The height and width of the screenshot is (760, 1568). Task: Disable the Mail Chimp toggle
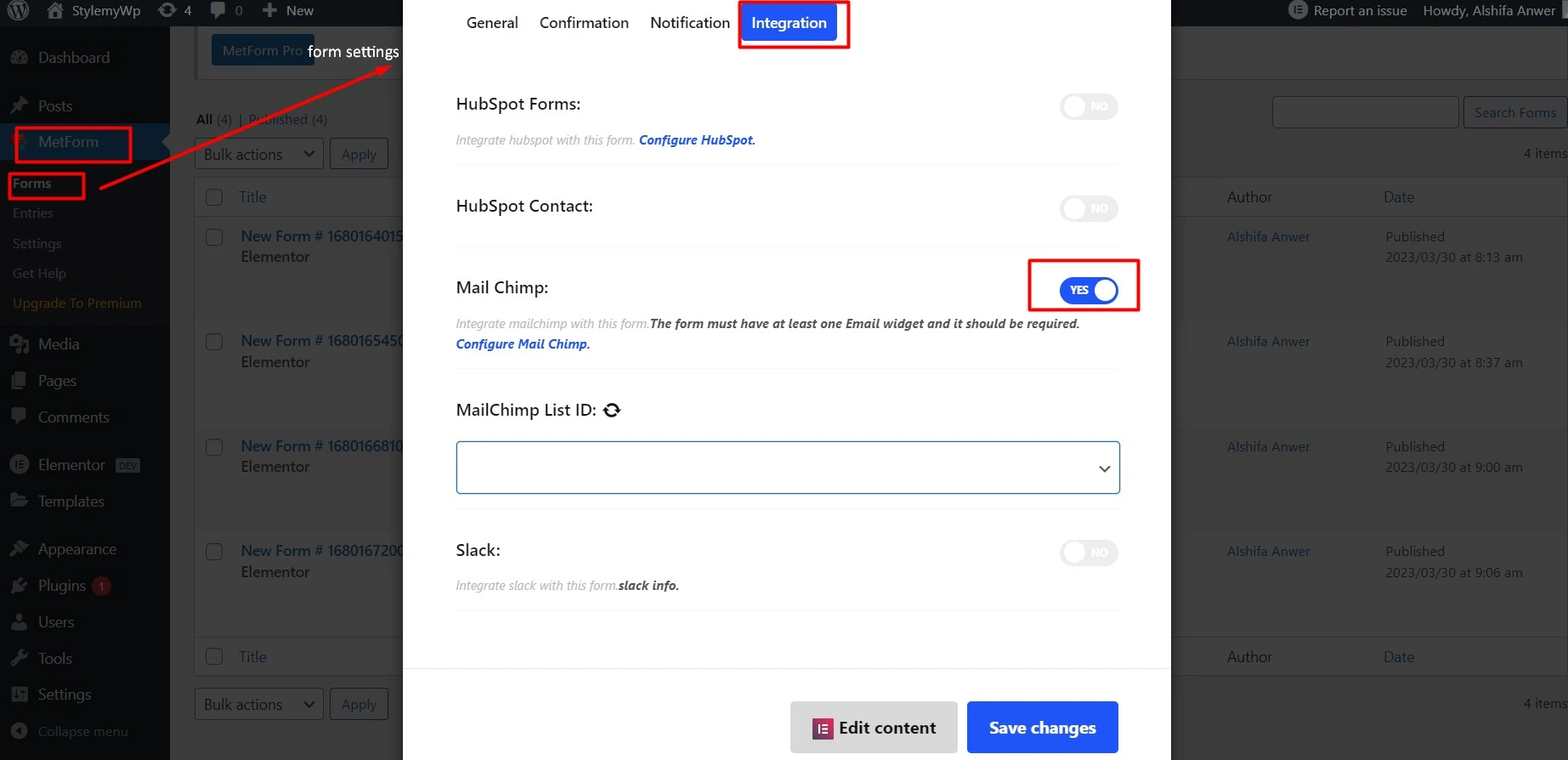pos(1089,290)
